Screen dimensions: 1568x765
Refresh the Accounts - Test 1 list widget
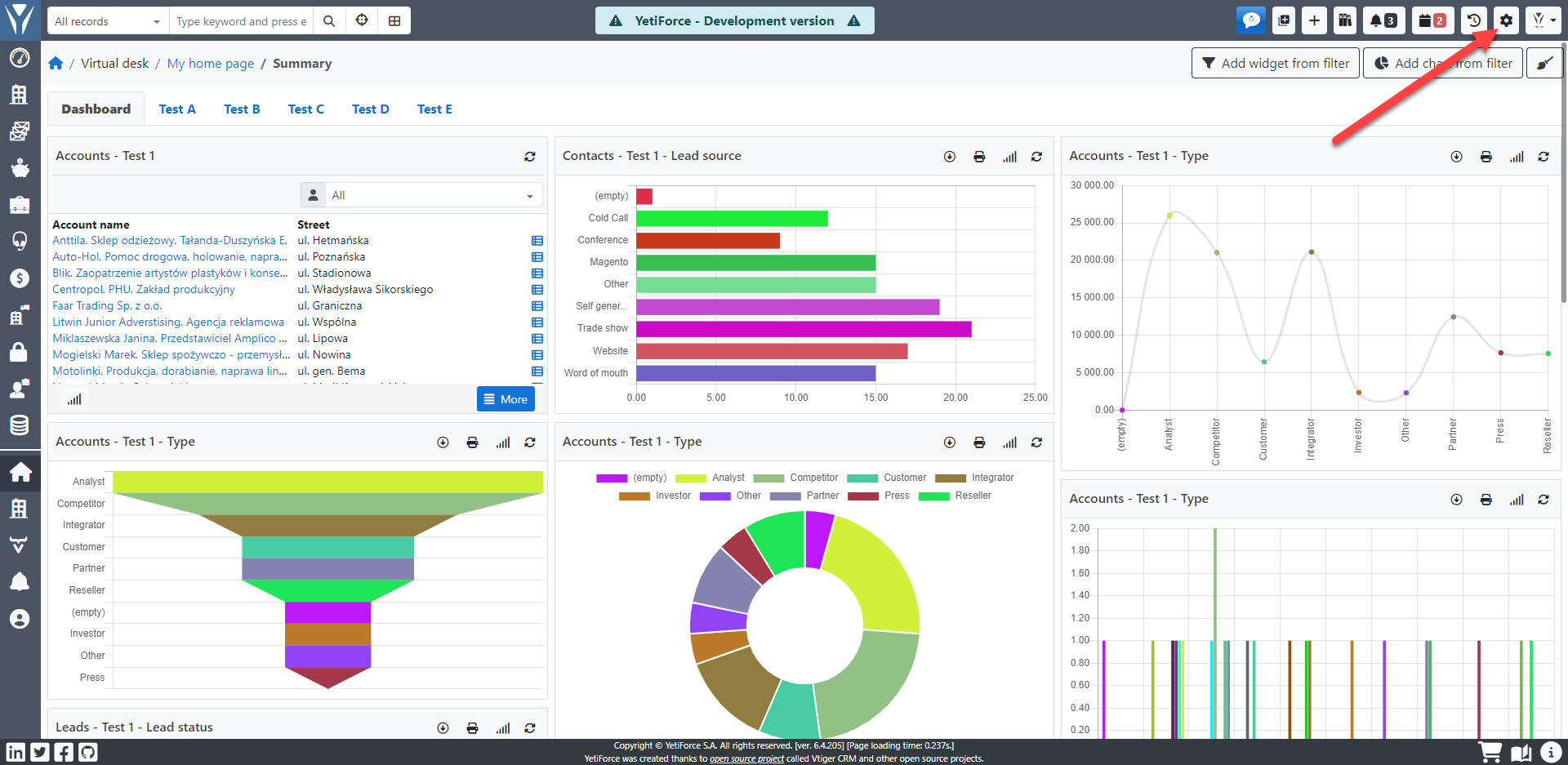tap(530, 156)
